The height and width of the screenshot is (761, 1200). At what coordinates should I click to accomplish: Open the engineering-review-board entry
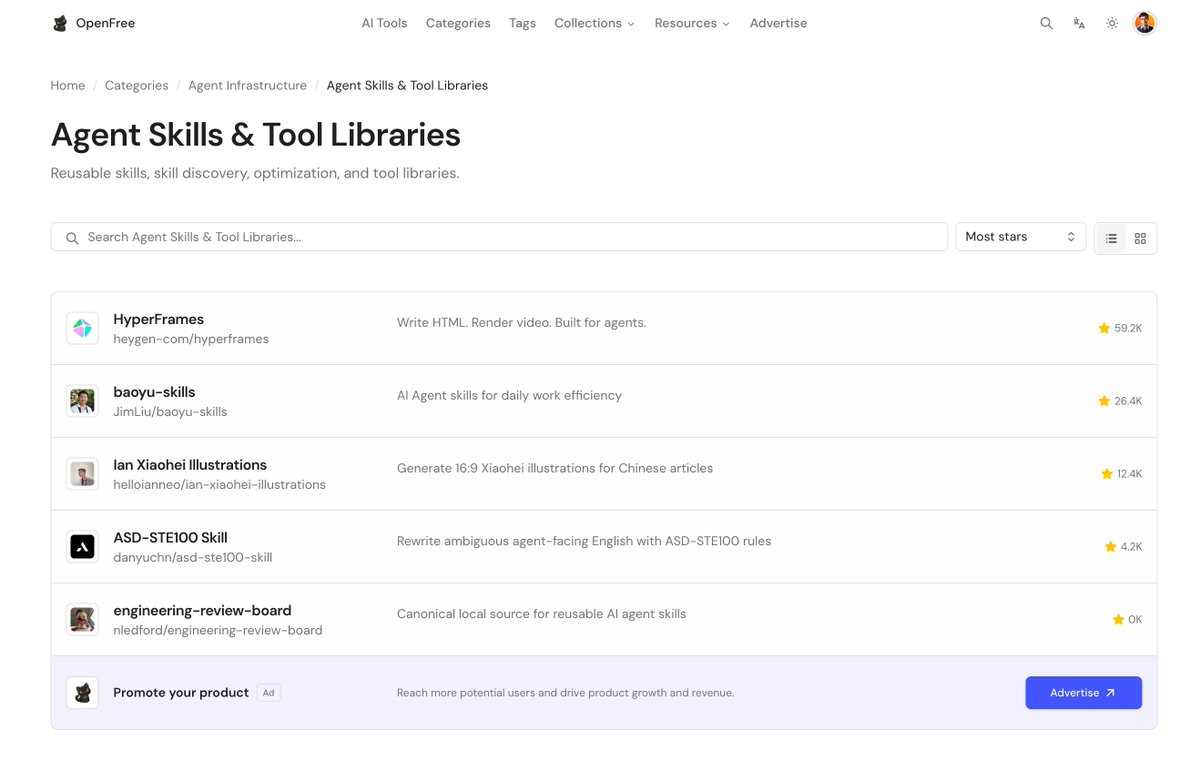coord(603,620)
